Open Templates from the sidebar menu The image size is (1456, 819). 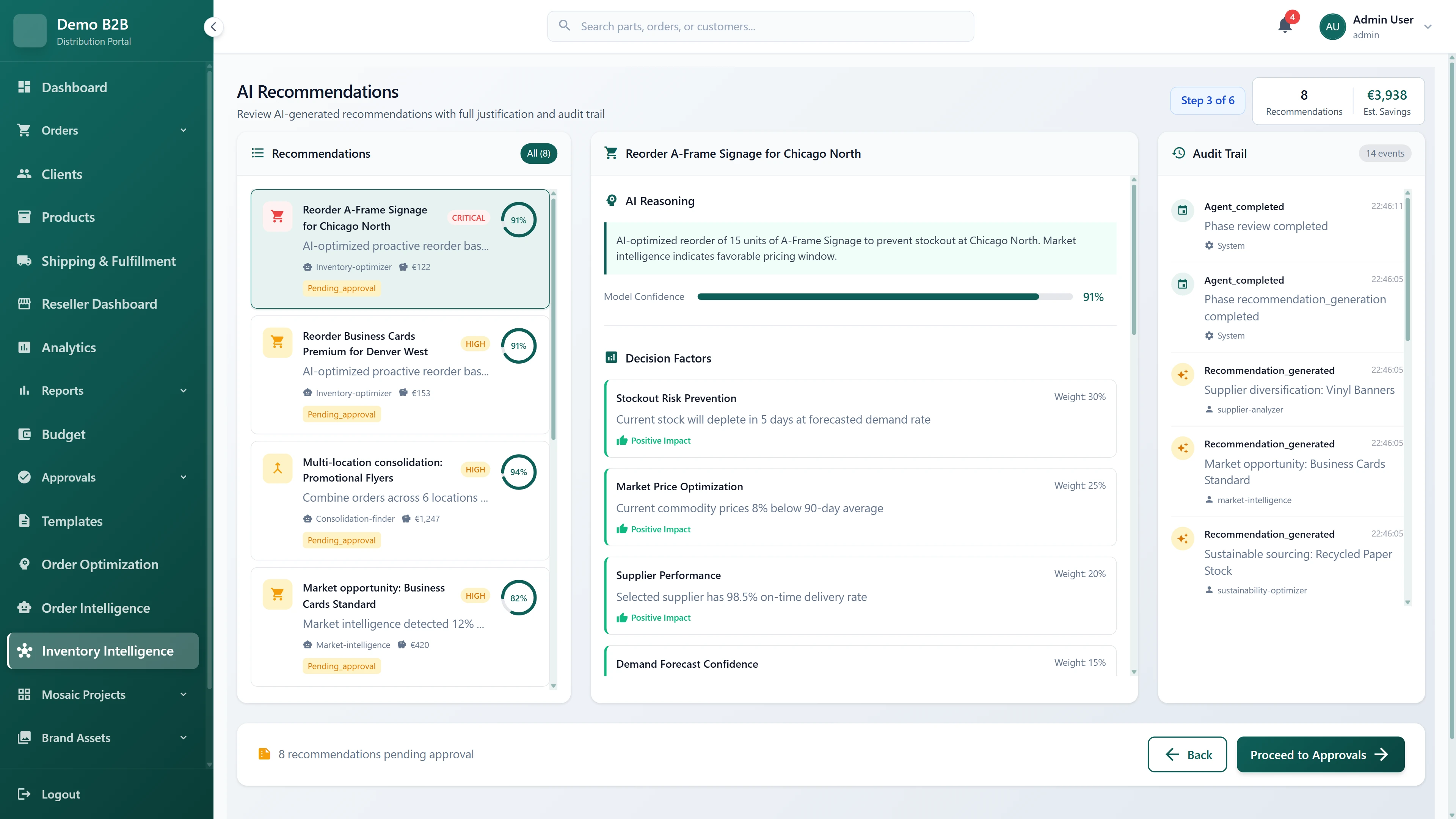tap(72, 521)
